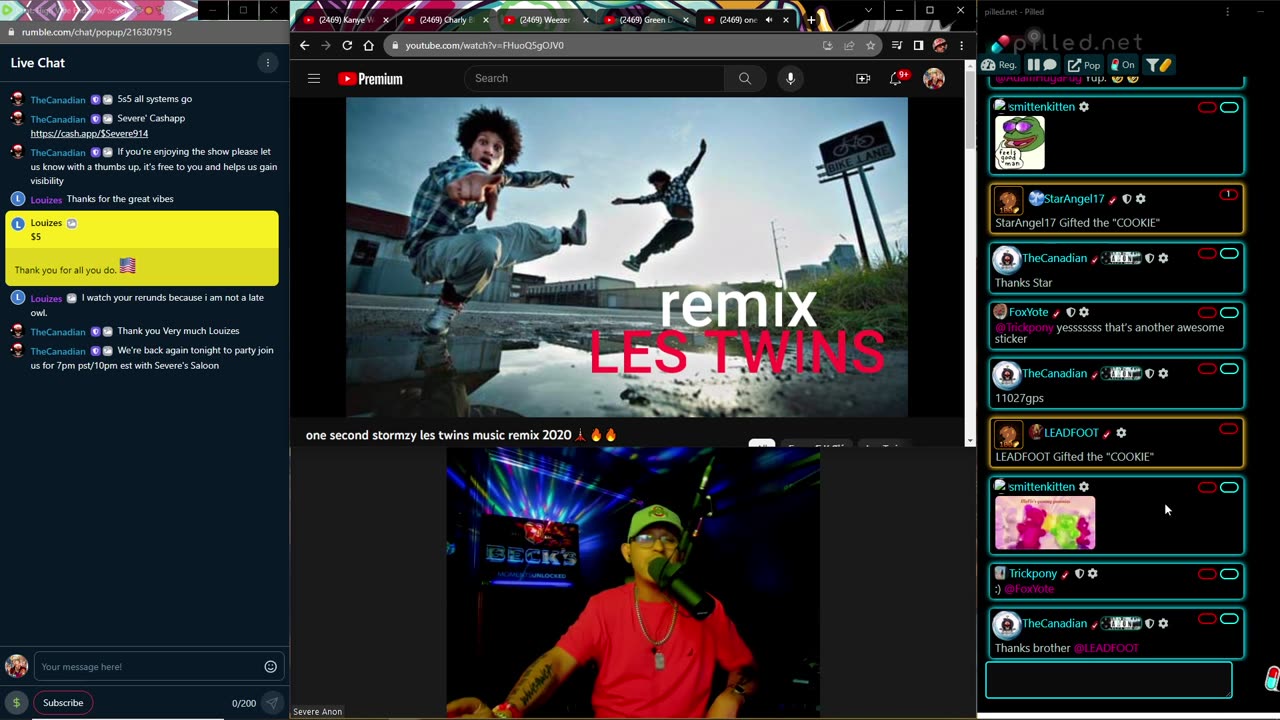Screen dimensions: 1280x720
Task: Open the Chrome three-dot menu
Action: tap(961, 45)
